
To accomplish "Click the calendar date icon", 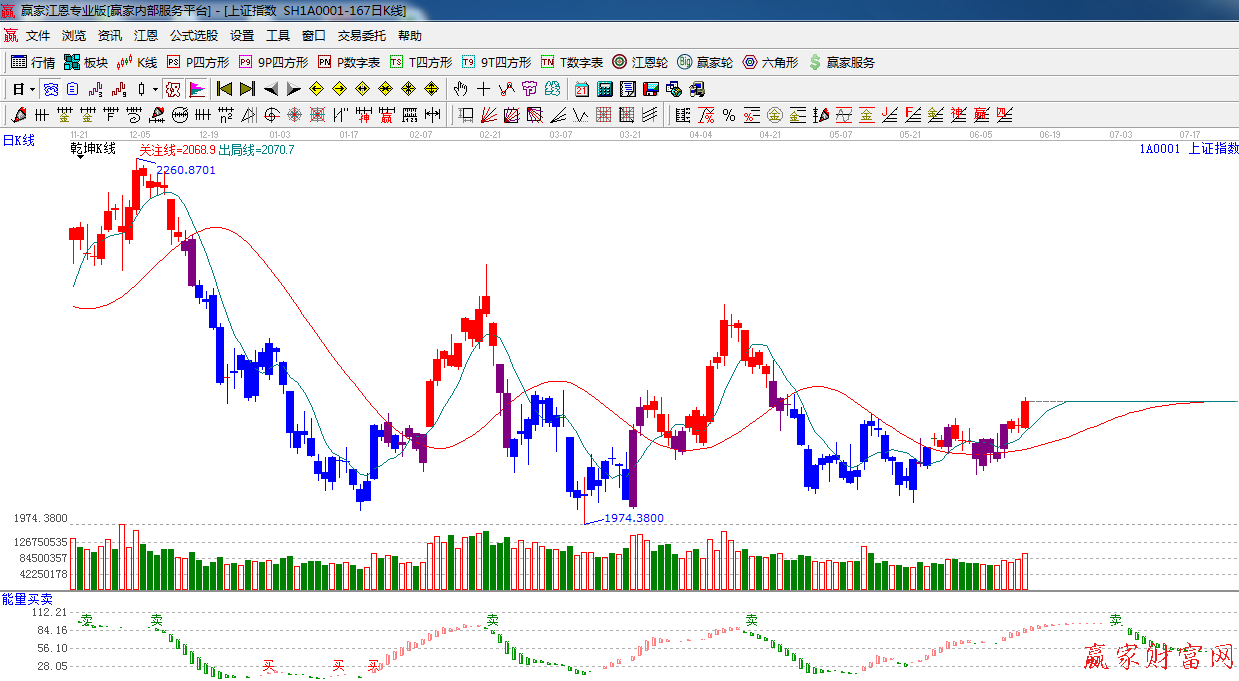I will (581, 89).
